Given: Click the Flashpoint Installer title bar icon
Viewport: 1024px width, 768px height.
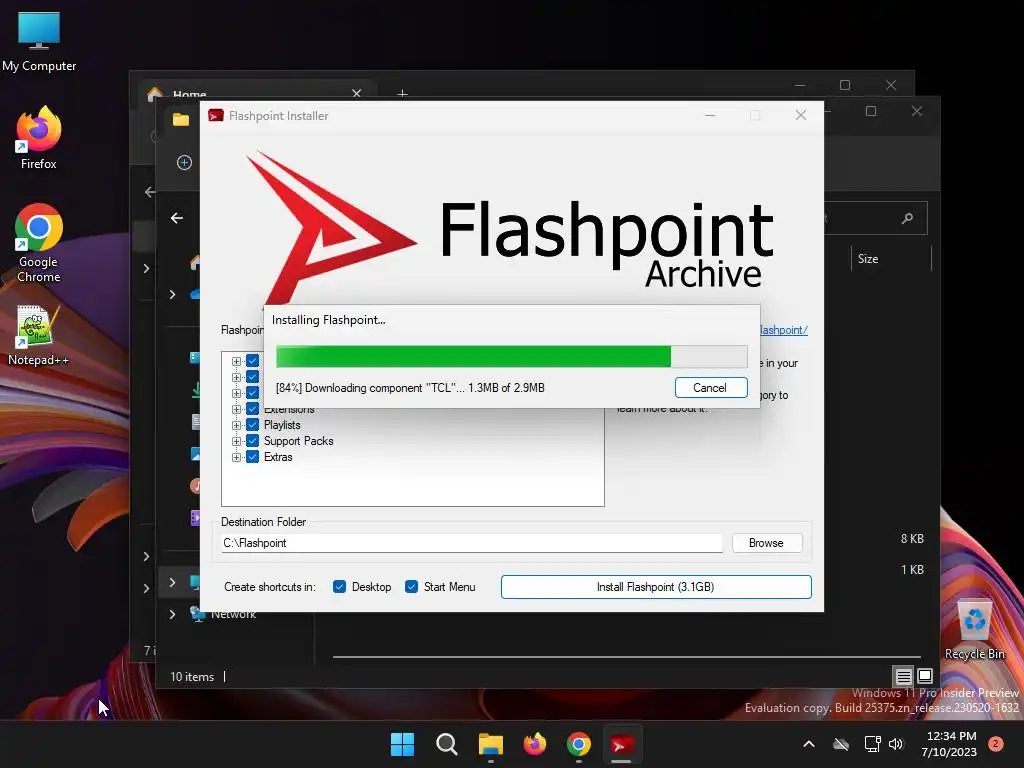Looking at the screenshot, I should click(216, 116).
